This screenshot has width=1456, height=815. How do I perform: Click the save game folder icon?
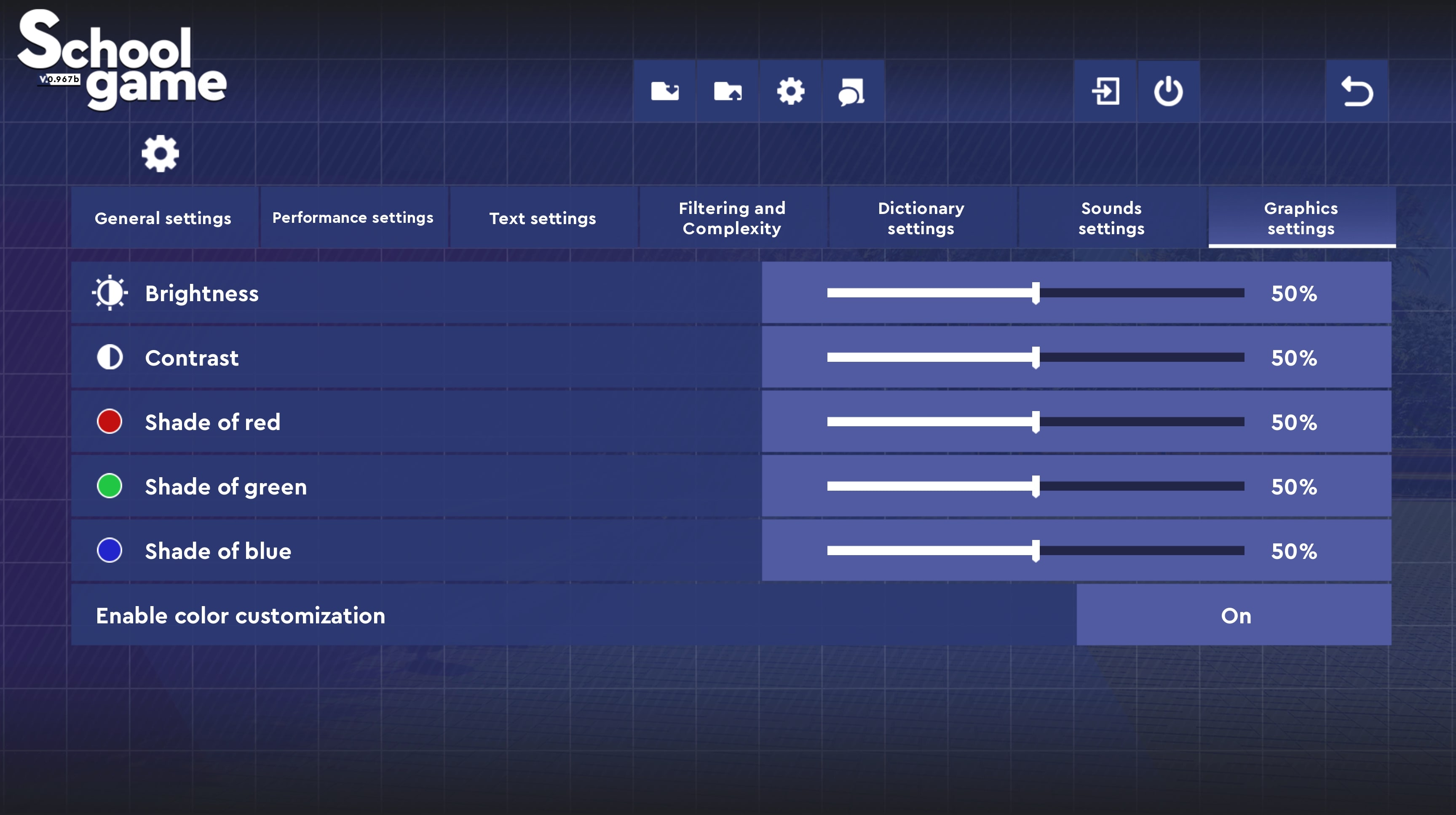pos(665,91)
